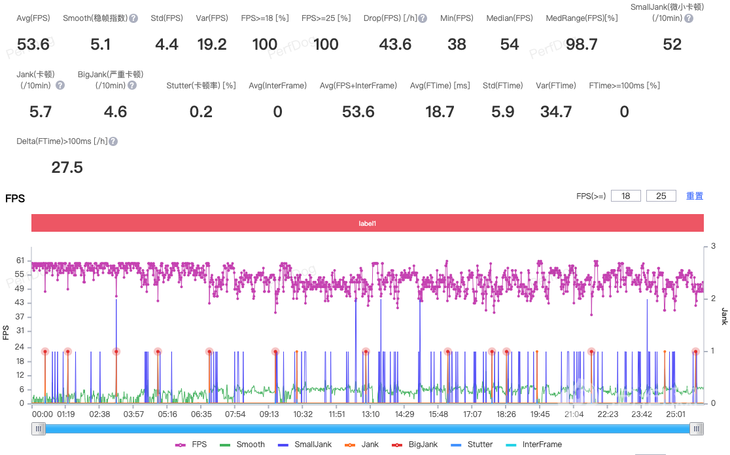The height and width of the screenshot is (455, 730).
Task: Select the red label1 bar
Action: 367,223
